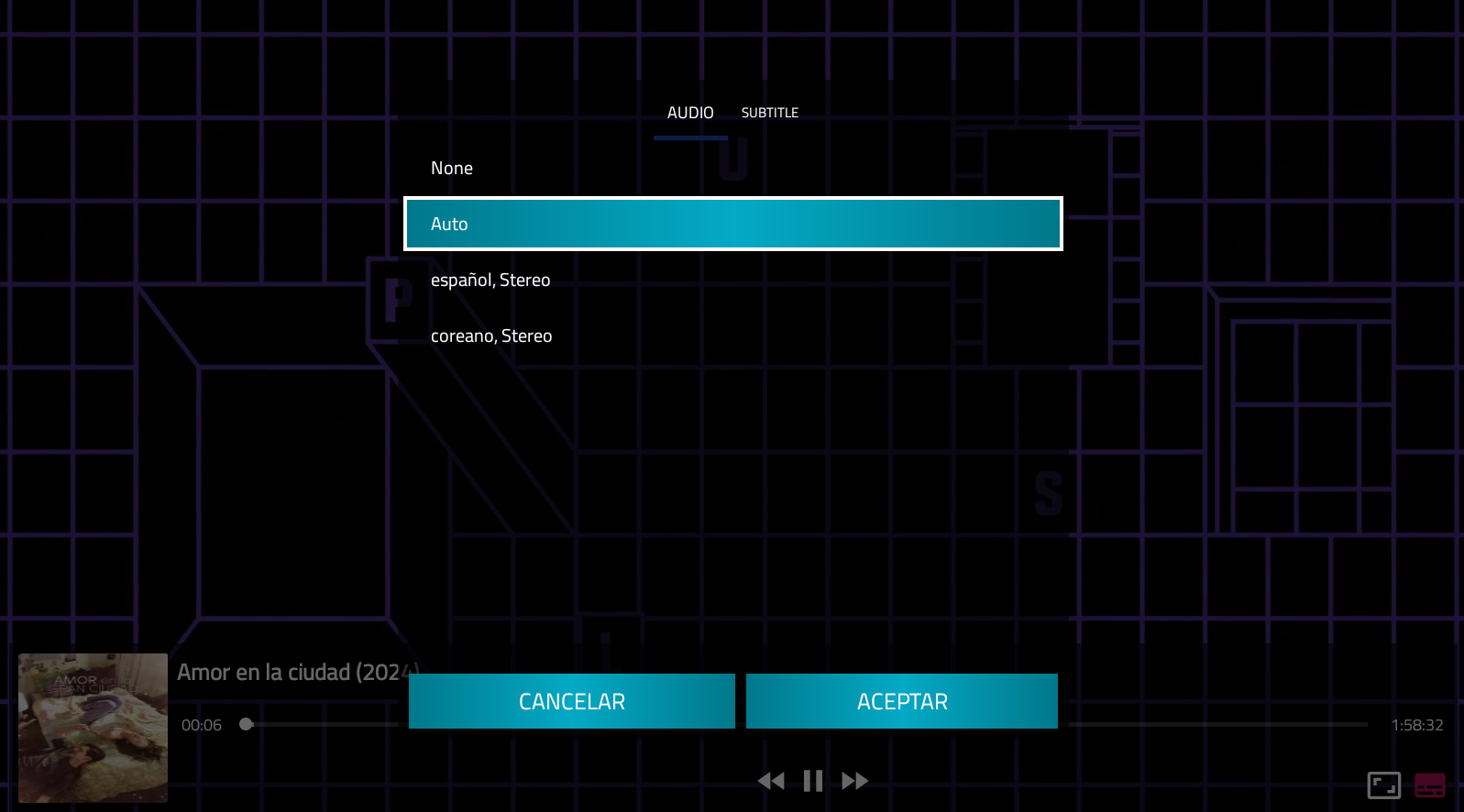Image resolution: width=1464 pixels, height=812 pixels.
Task: Confirm with the ACEPTAR button
Action: (x=901, y=701)
